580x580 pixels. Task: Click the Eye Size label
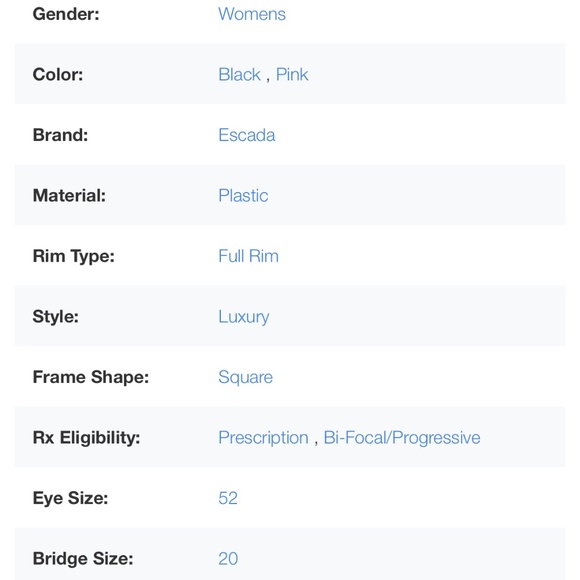pos(70,498)
